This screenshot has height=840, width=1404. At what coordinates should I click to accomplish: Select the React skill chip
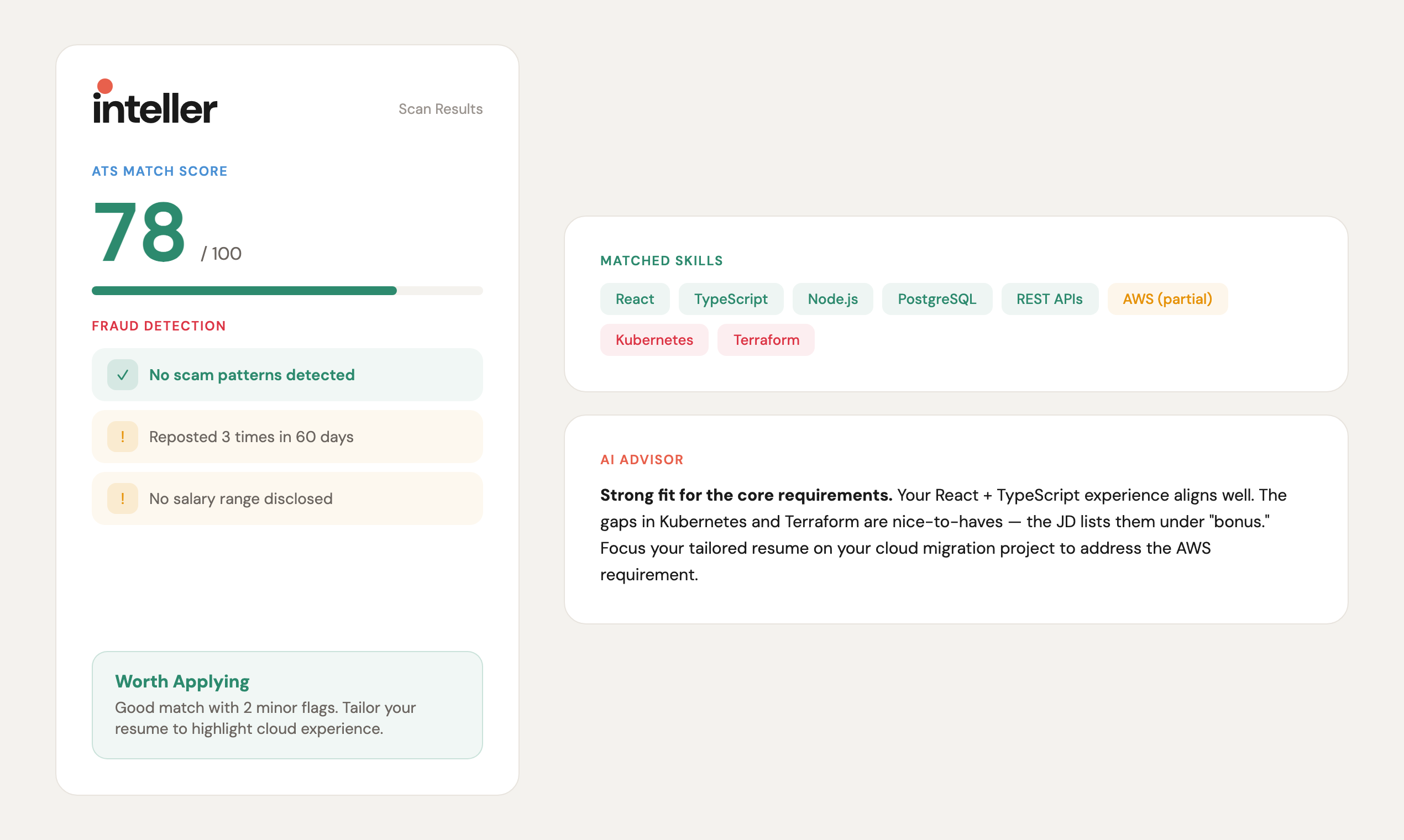[634, 299]
